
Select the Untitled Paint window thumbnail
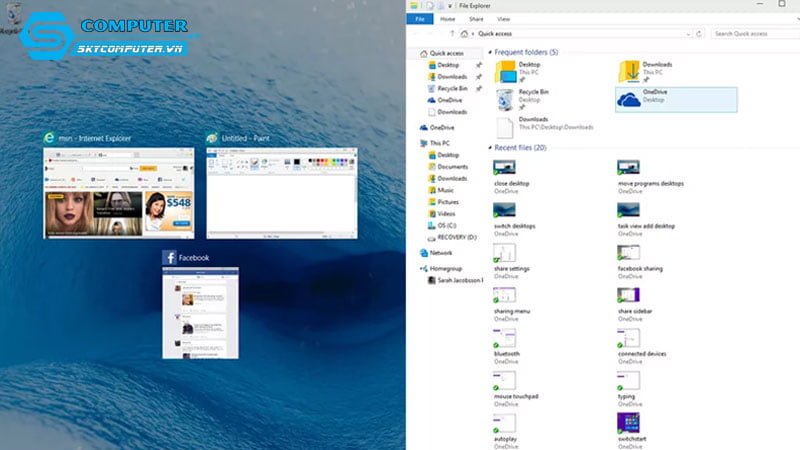tap(280, 192)
